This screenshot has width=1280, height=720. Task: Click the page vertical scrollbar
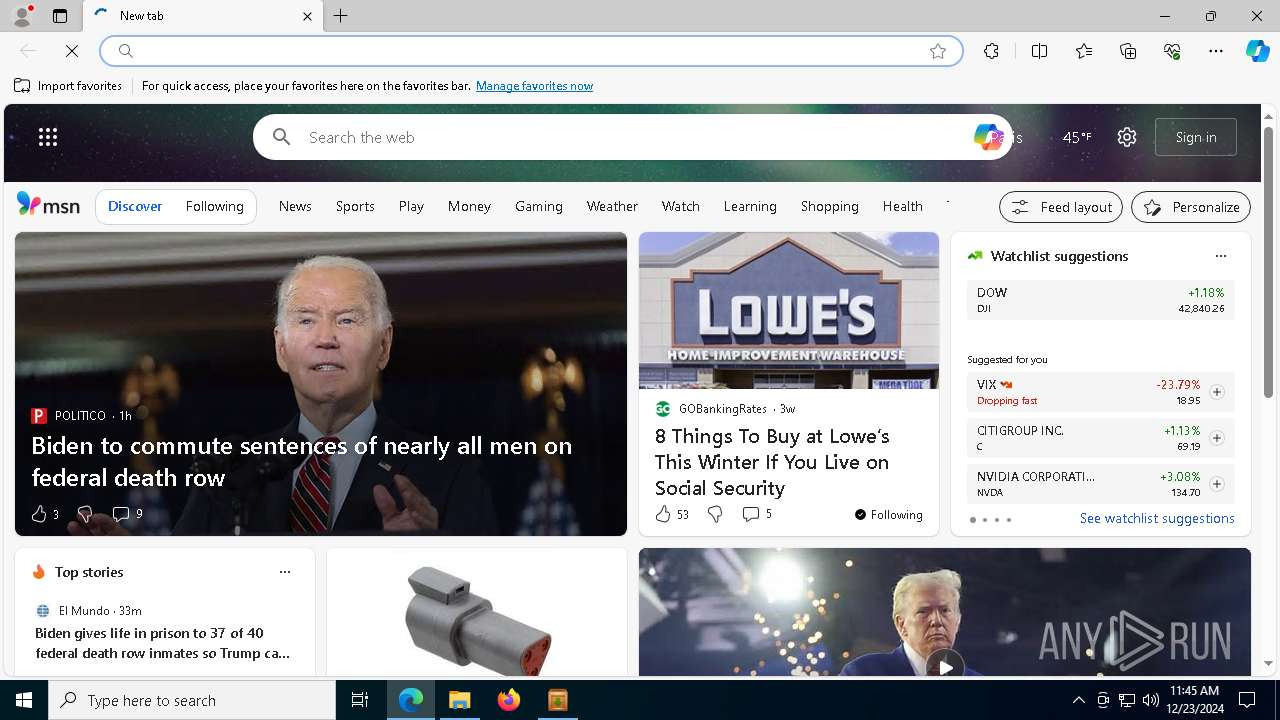pyautogui.click(x=1268, y=264)
